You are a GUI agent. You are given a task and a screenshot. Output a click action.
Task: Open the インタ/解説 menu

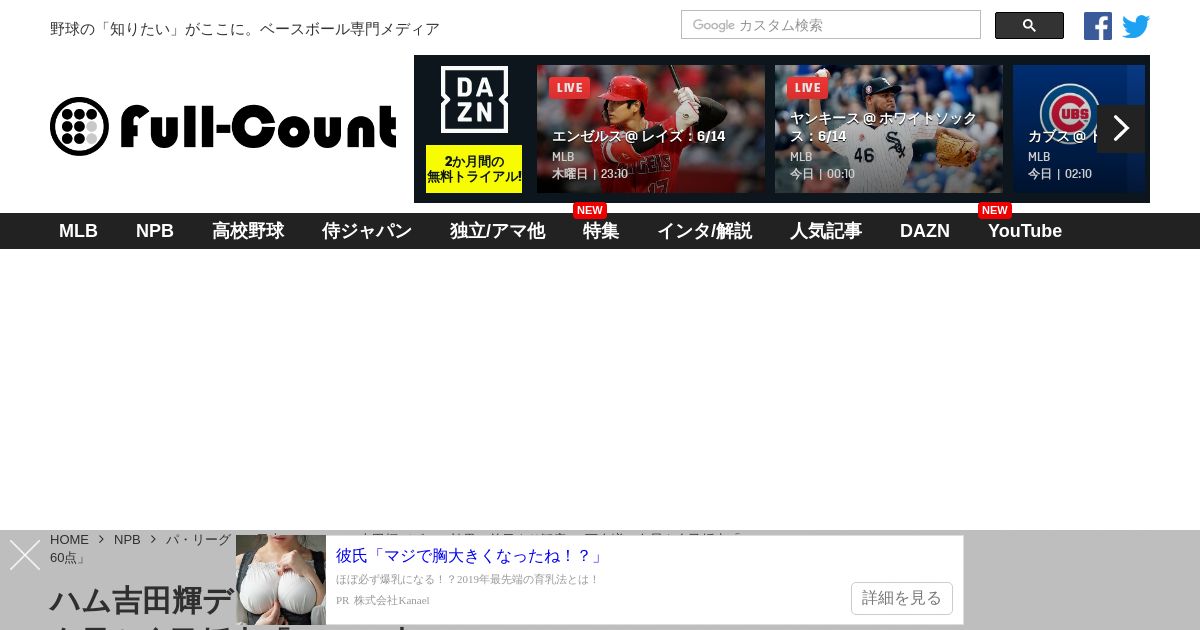tap(704, 231)
